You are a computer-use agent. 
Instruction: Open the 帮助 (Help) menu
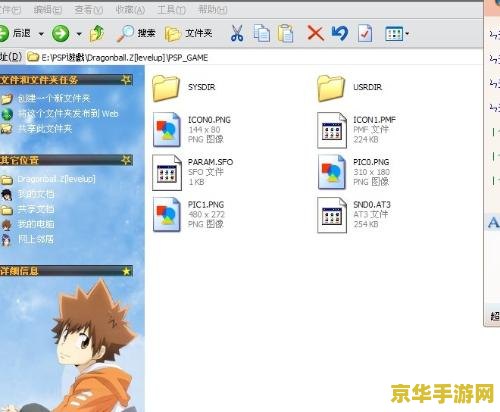(213, 10)
